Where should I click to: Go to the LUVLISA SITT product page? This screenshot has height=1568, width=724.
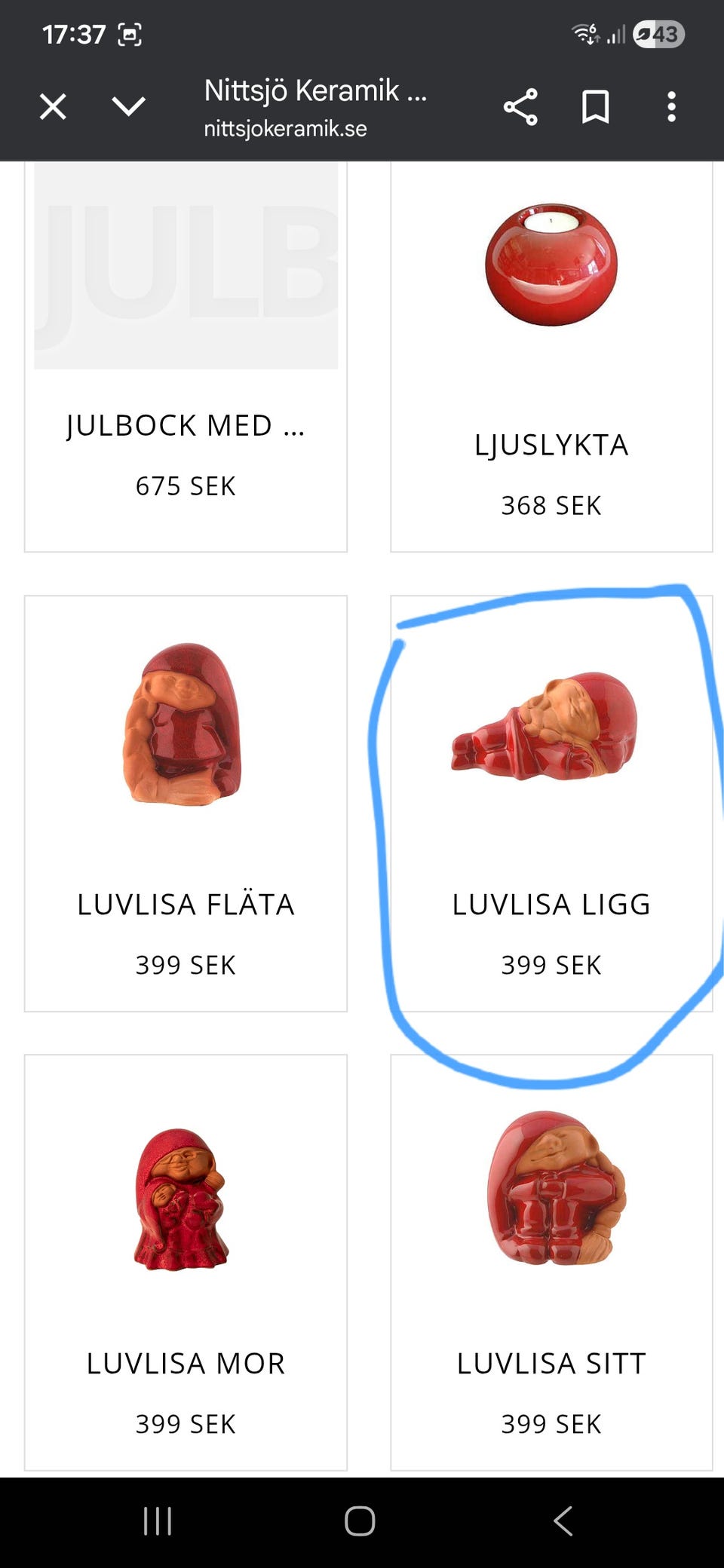(x=551, y=1363)
